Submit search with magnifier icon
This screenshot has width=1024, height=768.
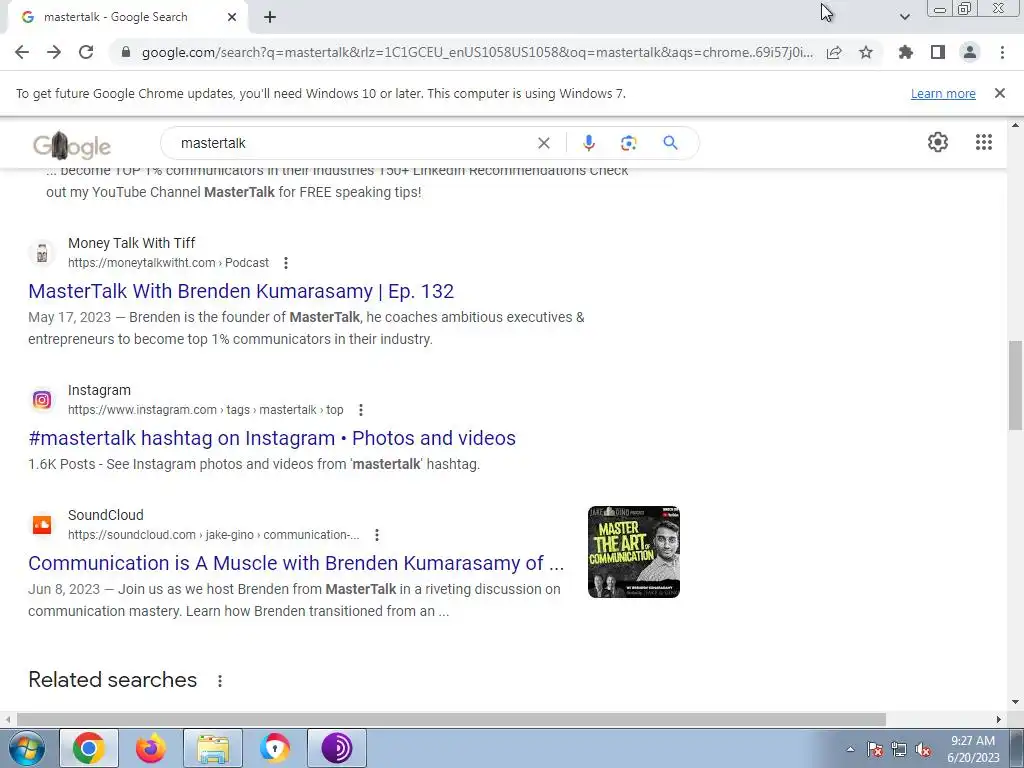[x=670, y=143]
